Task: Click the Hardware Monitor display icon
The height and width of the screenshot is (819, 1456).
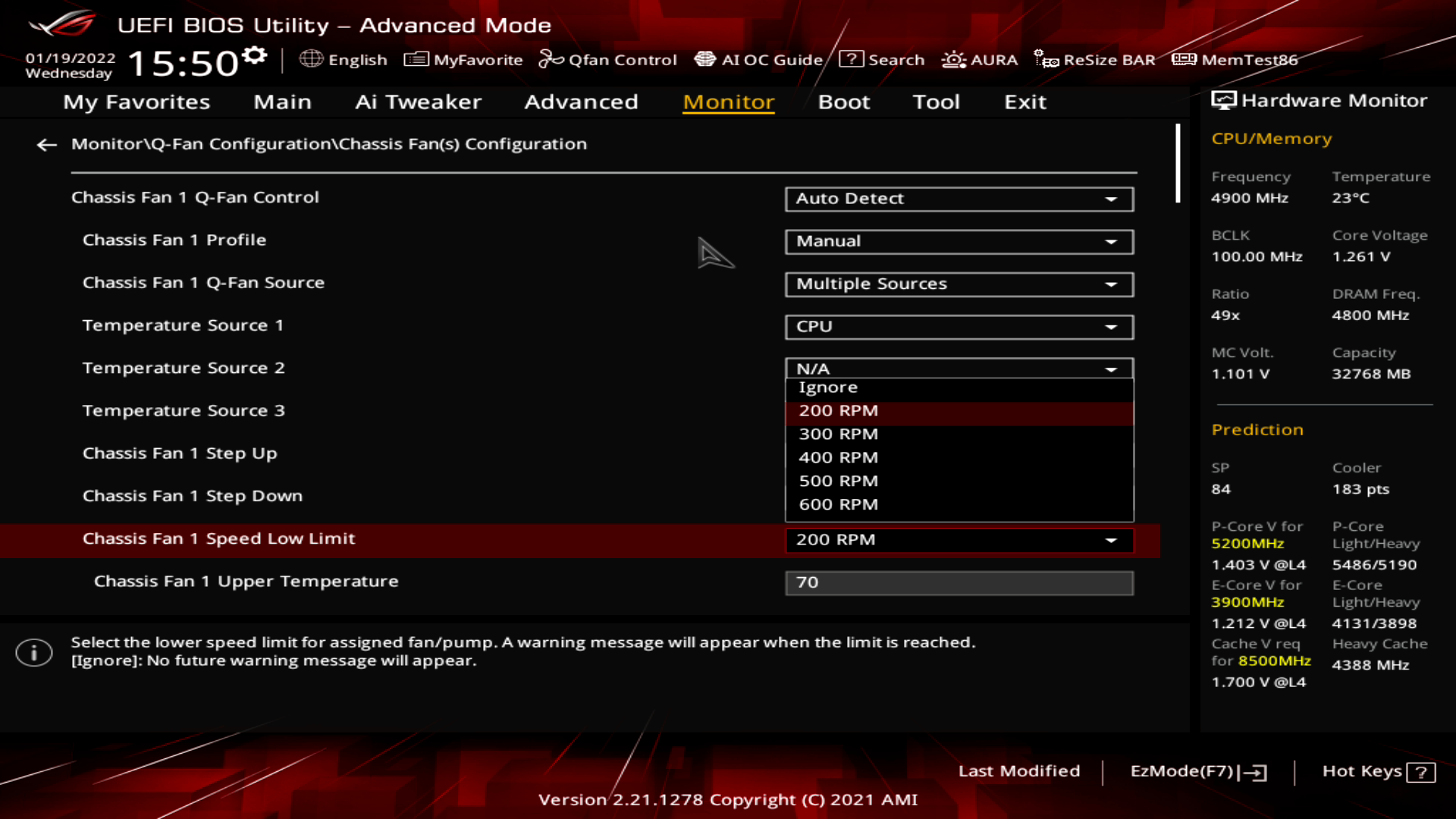Action: [1223, 101]
